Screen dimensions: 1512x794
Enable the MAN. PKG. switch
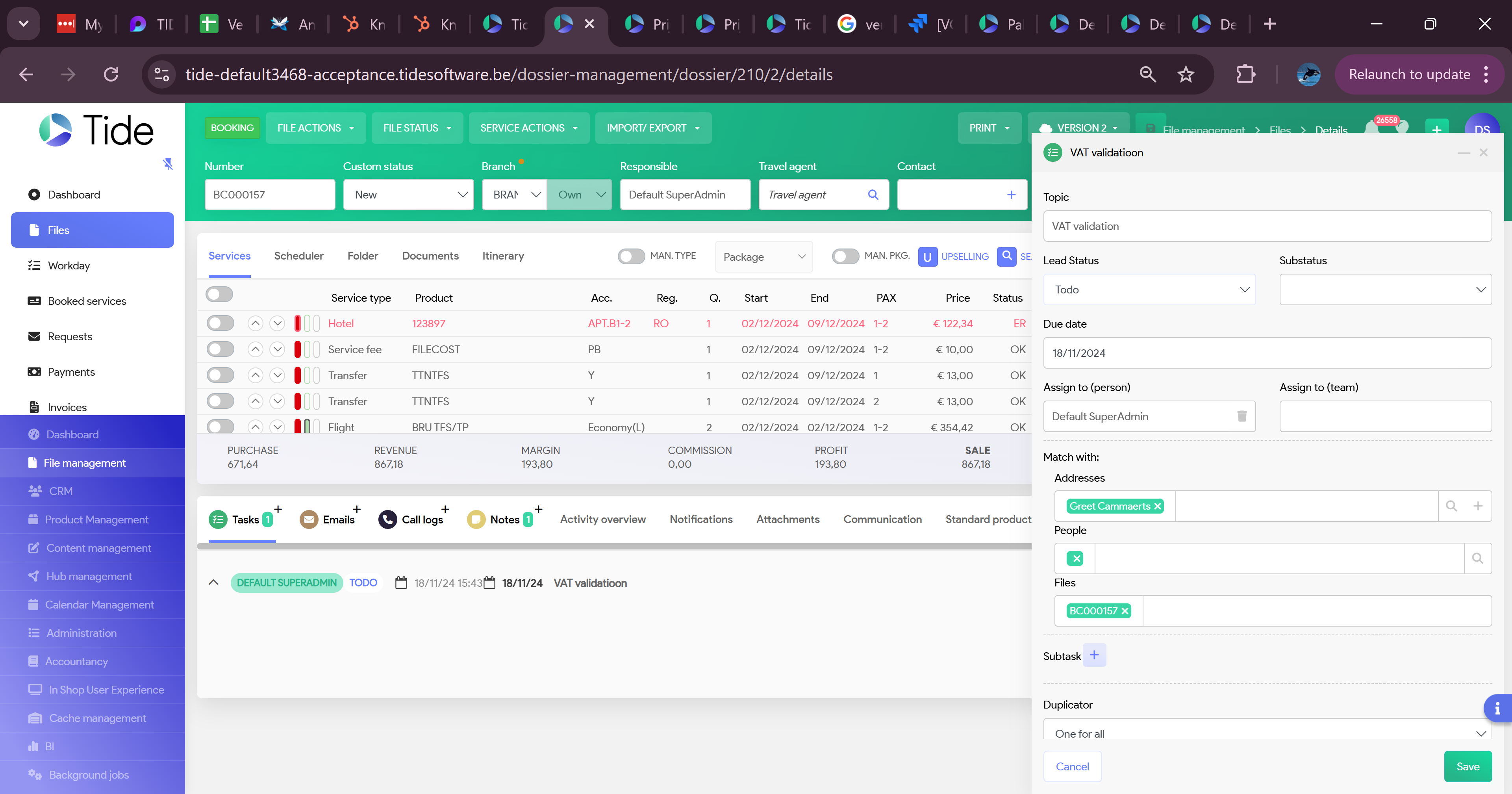point(845,256)
